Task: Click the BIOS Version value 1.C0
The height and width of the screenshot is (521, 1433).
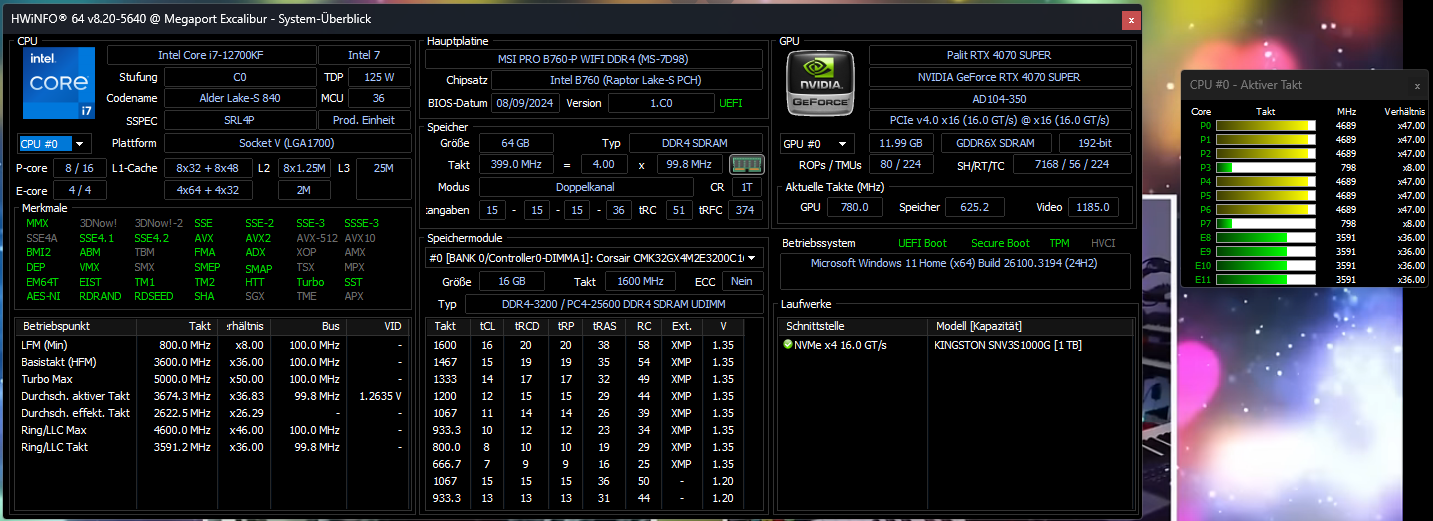Action: tap(661, 103)
